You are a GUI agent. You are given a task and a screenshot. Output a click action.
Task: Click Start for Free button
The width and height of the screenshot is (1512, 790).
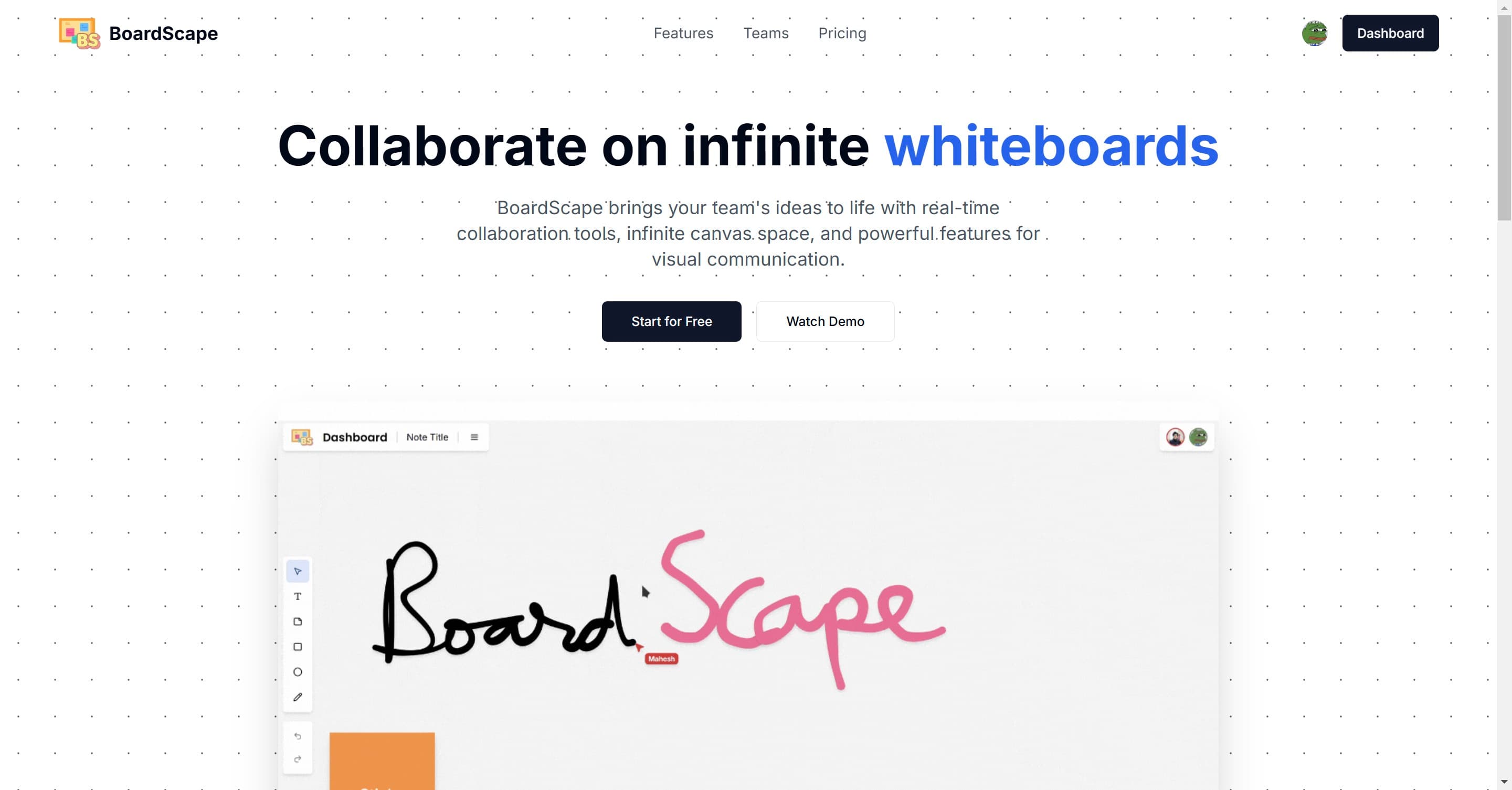tap(672, 321)
